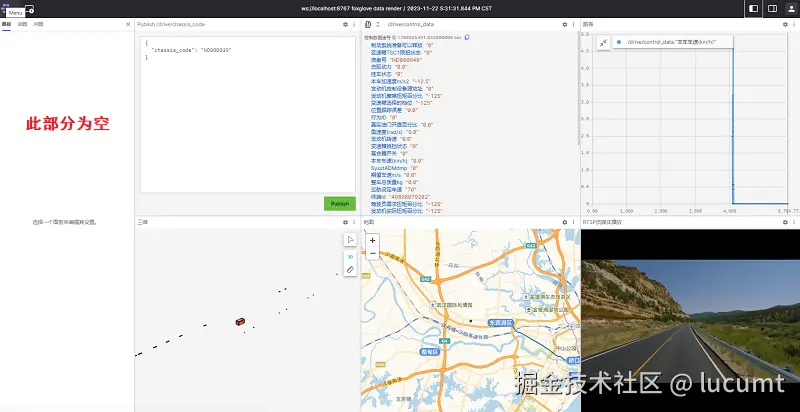Viewport: 800px width, 412px height.
Task: Copy message with purple clipboard icon
Action: coord(467,37)
